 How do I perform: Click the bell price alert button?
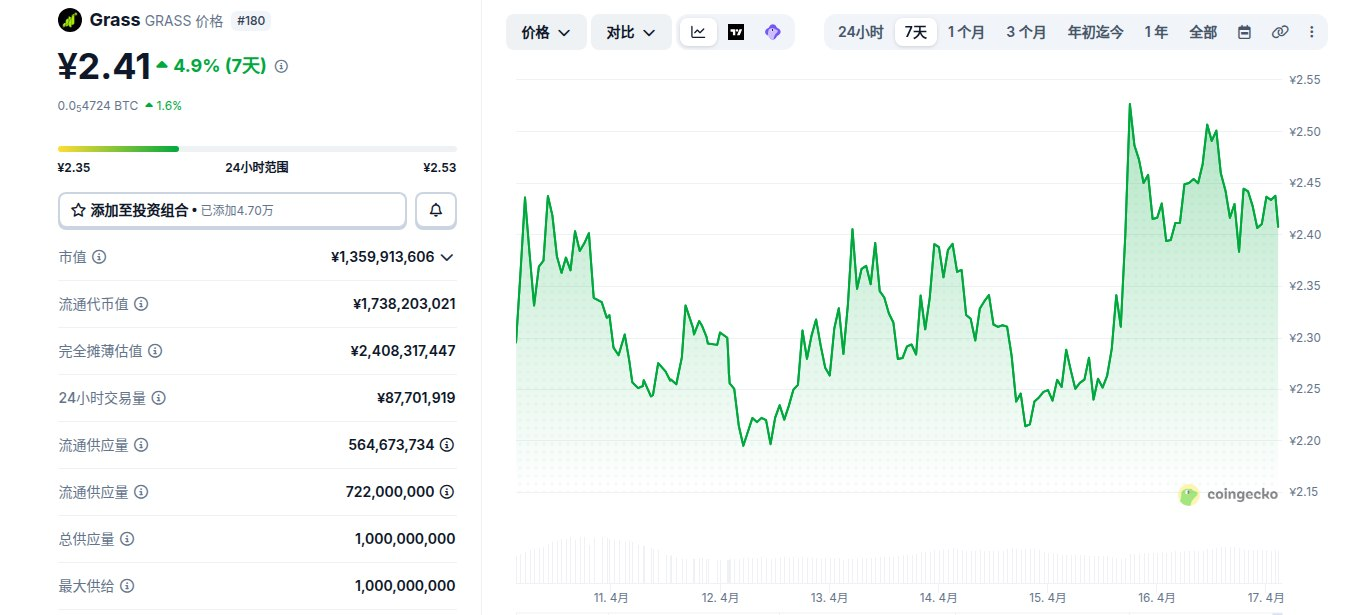pyautogui.click(x=436, y=211)
